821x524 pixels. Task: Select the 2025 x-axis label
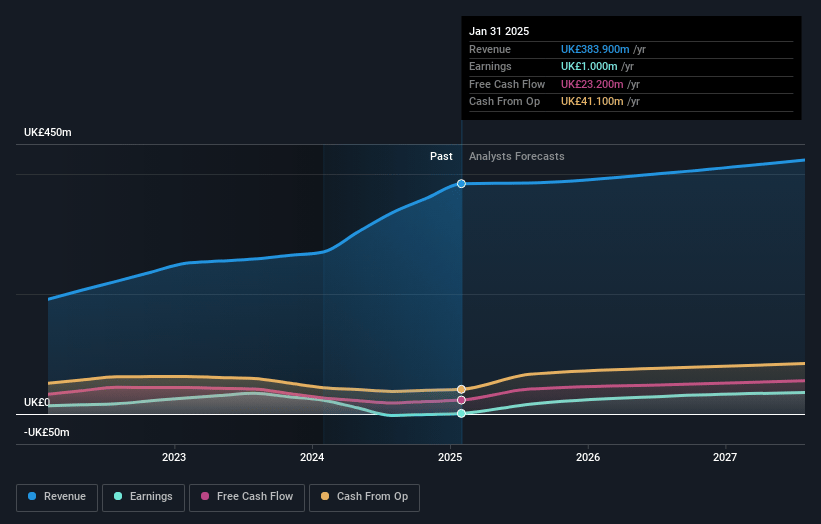click(450, 457)
